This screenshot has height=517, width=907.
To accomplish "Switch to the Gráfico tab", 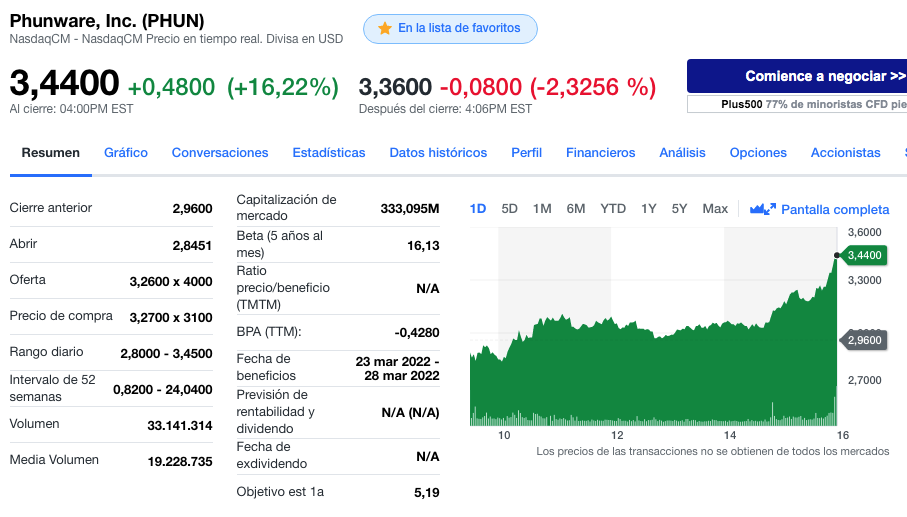I will (126, 153).
